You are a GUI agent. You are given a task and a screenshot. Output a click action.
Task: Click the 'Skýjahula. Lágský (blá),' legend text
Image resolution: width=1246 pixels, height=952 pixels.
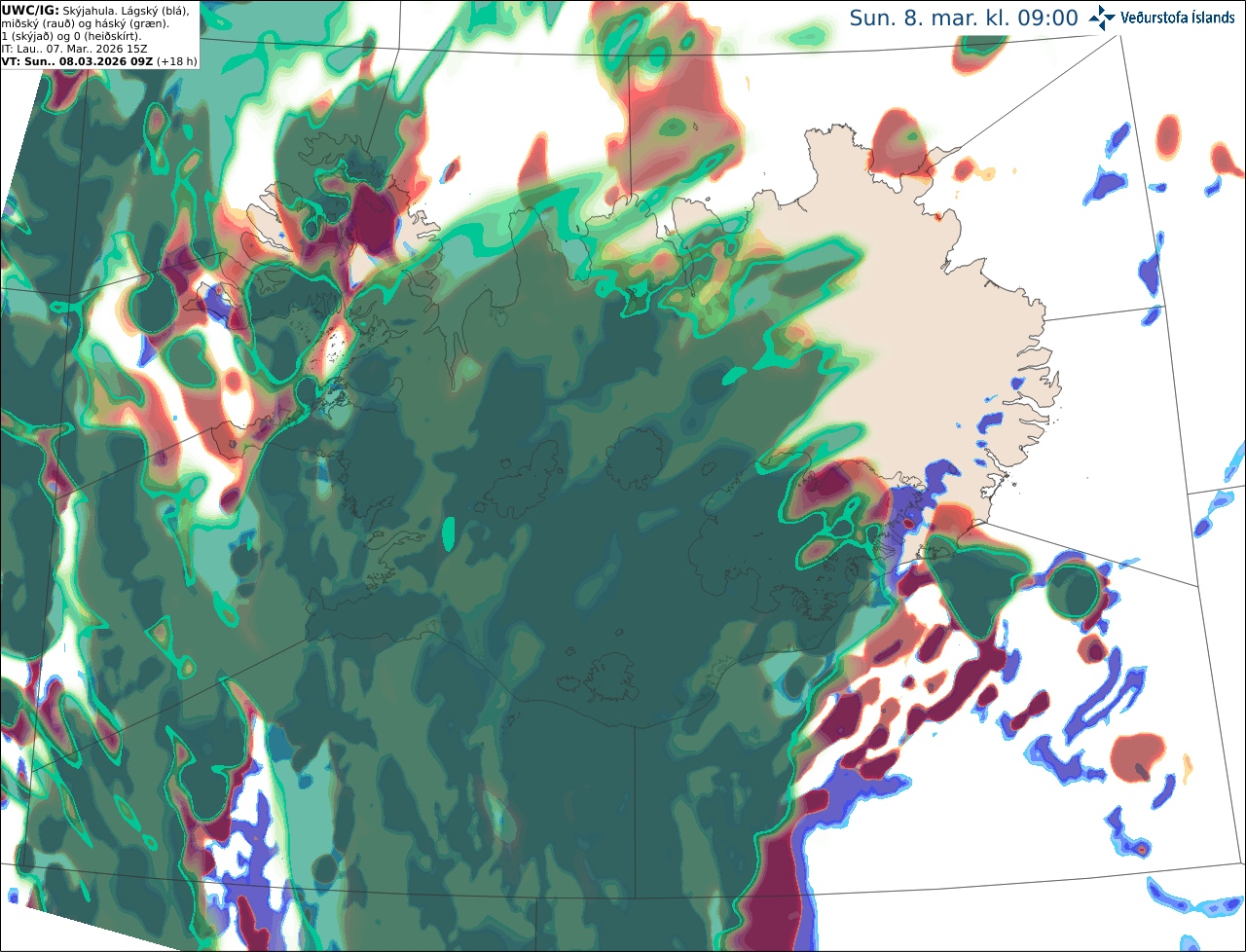pos(126,10)
